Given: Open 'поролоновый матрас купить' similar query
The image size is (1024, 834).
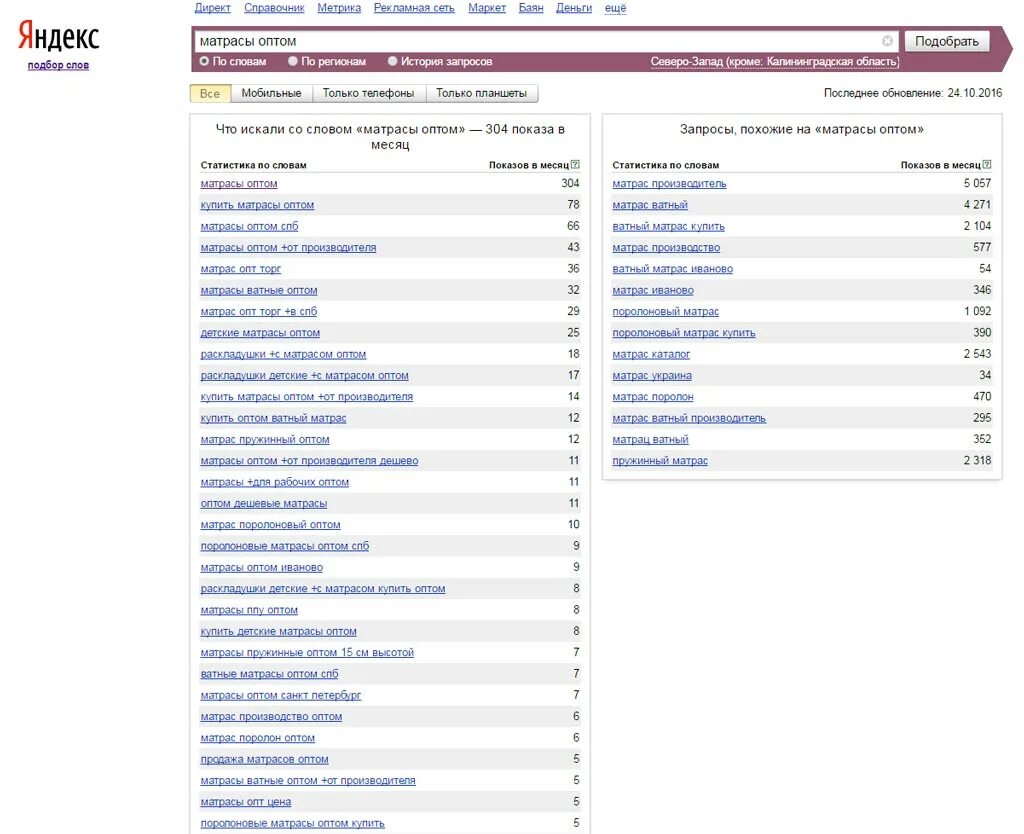Looking at the screenshot, I should pyautogui.click(x=684, y=333).
